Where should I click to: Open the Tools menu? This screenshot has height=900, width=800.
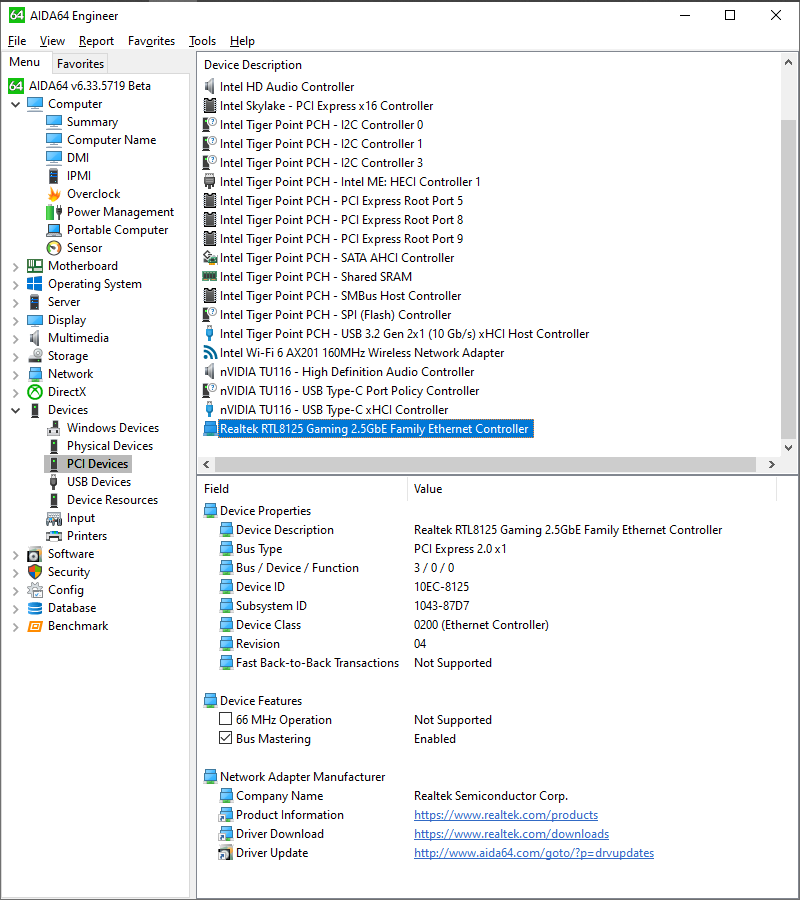(203, 41)
